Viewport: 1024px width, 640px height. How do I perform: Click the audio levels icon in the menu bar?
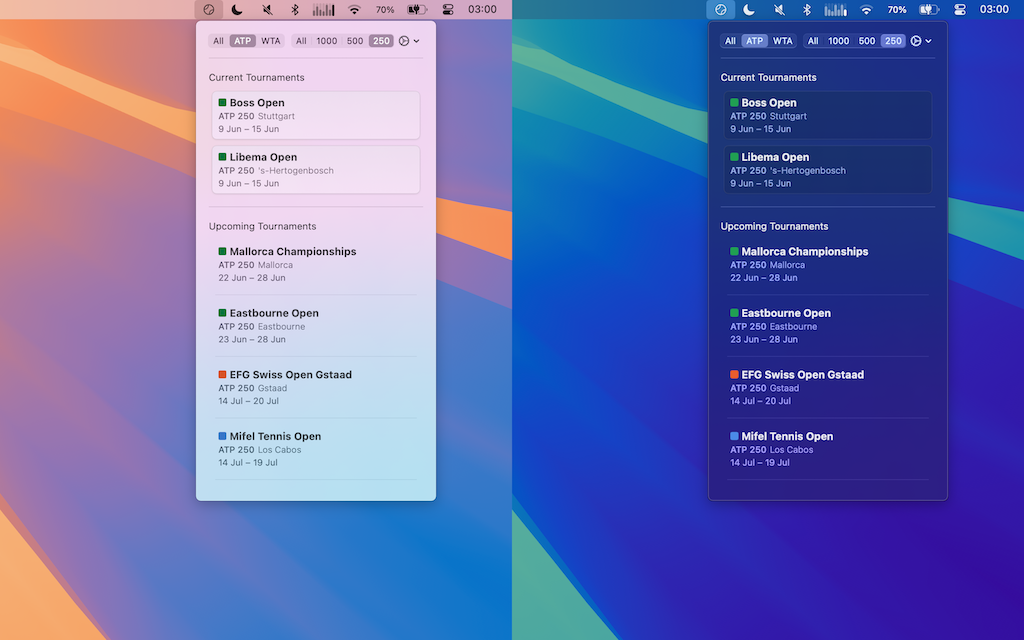pos(325,9)
